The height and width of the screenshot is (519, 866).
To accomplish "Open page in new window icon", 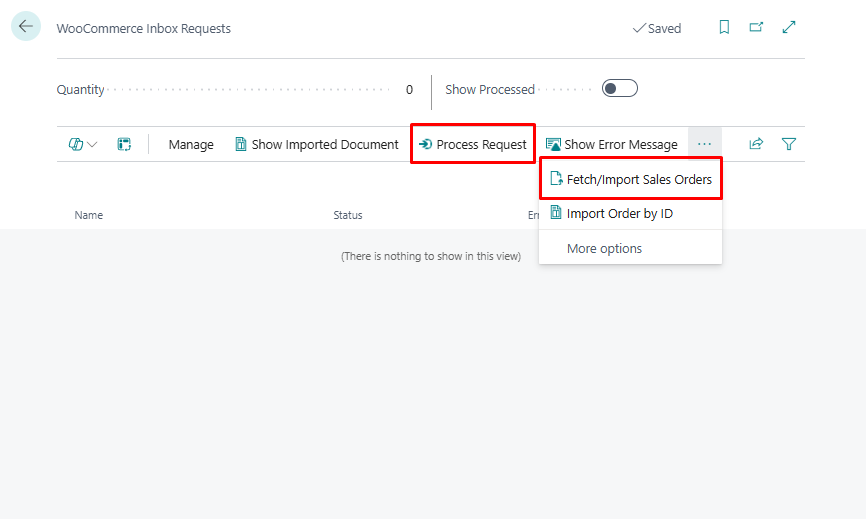I will (x=756, y=27).
